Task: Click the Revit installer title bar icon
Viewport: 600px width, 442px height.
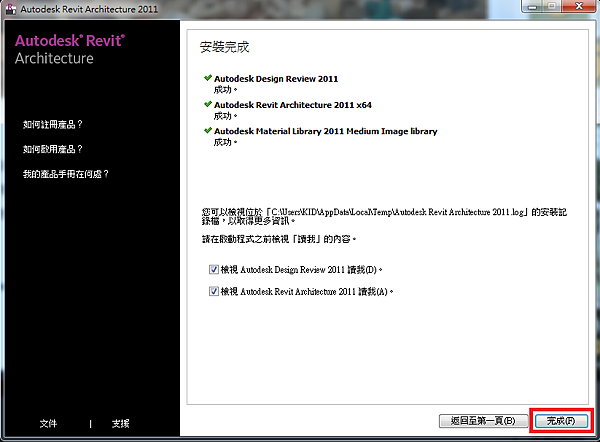Action: [10, 9]
